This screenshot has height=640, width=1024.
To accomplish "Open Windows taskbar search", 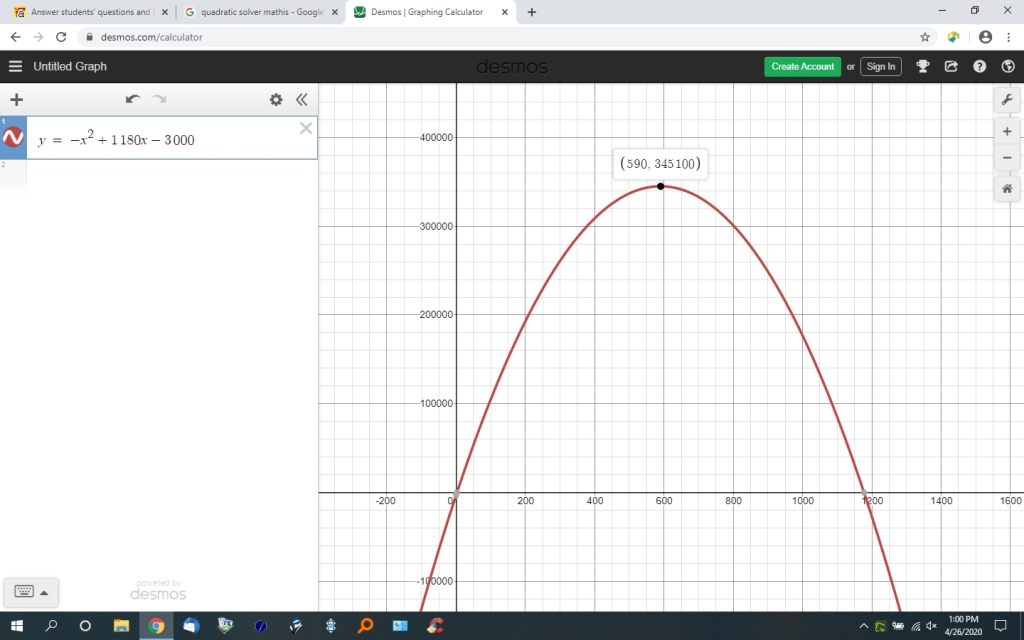I will 51,626.
